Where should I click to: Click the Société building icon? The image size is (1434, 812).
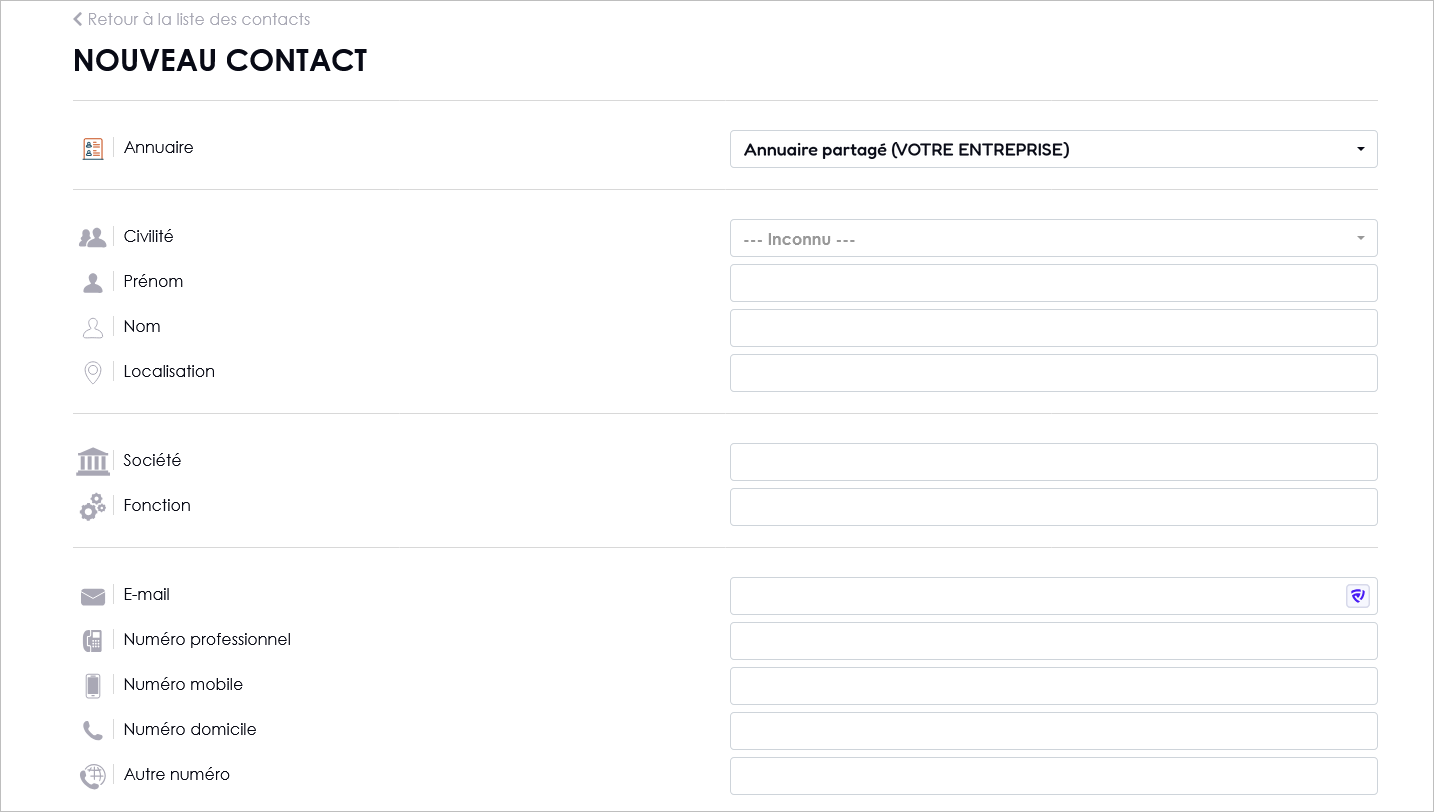click(93, 461)
